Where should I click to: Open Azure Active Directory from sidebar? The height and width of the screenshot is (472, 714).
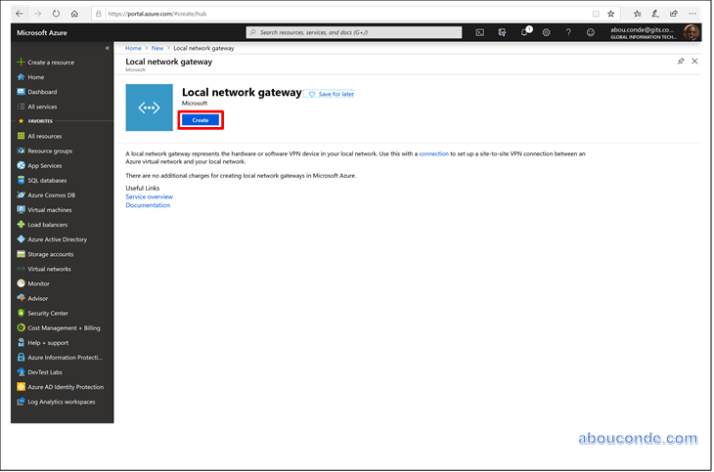click(x=57, y=240)
